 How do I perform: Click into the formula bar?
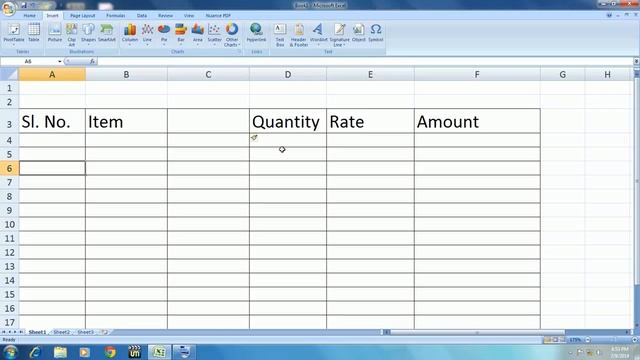[365, 61]
